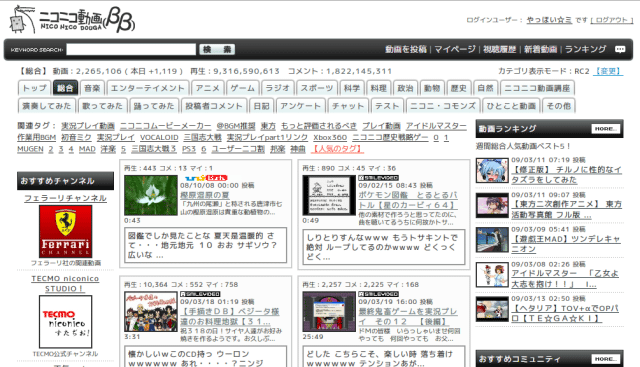The width and height of the screenshot is (640, 367).
Task: Open 視聴履歴 in the nav bar
Action: click(x=500, y=49)
